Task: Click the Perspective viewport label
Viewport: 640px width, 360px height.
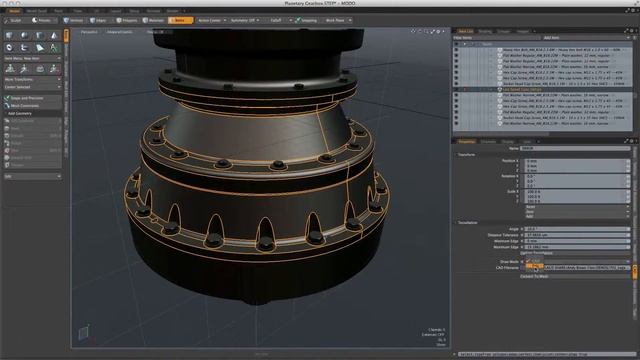Action: click(x=89, y=32)
